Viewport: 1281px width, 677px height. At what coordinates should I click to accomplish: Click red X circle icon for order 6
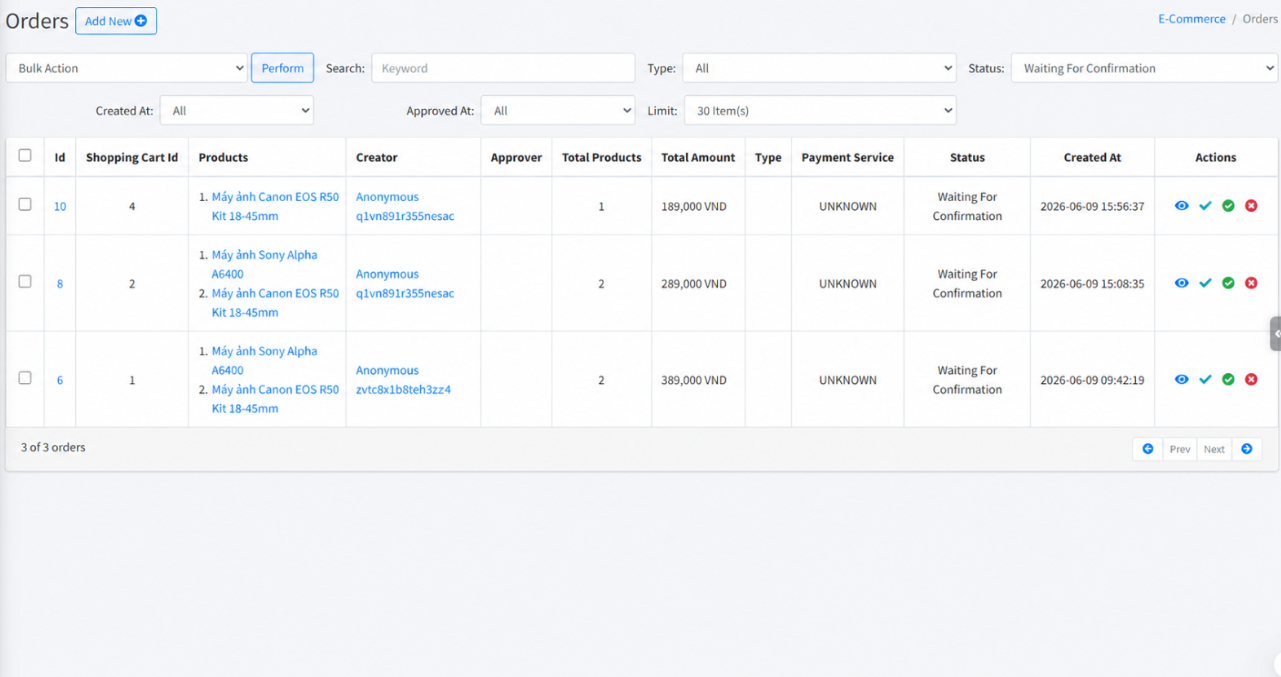1251,380
